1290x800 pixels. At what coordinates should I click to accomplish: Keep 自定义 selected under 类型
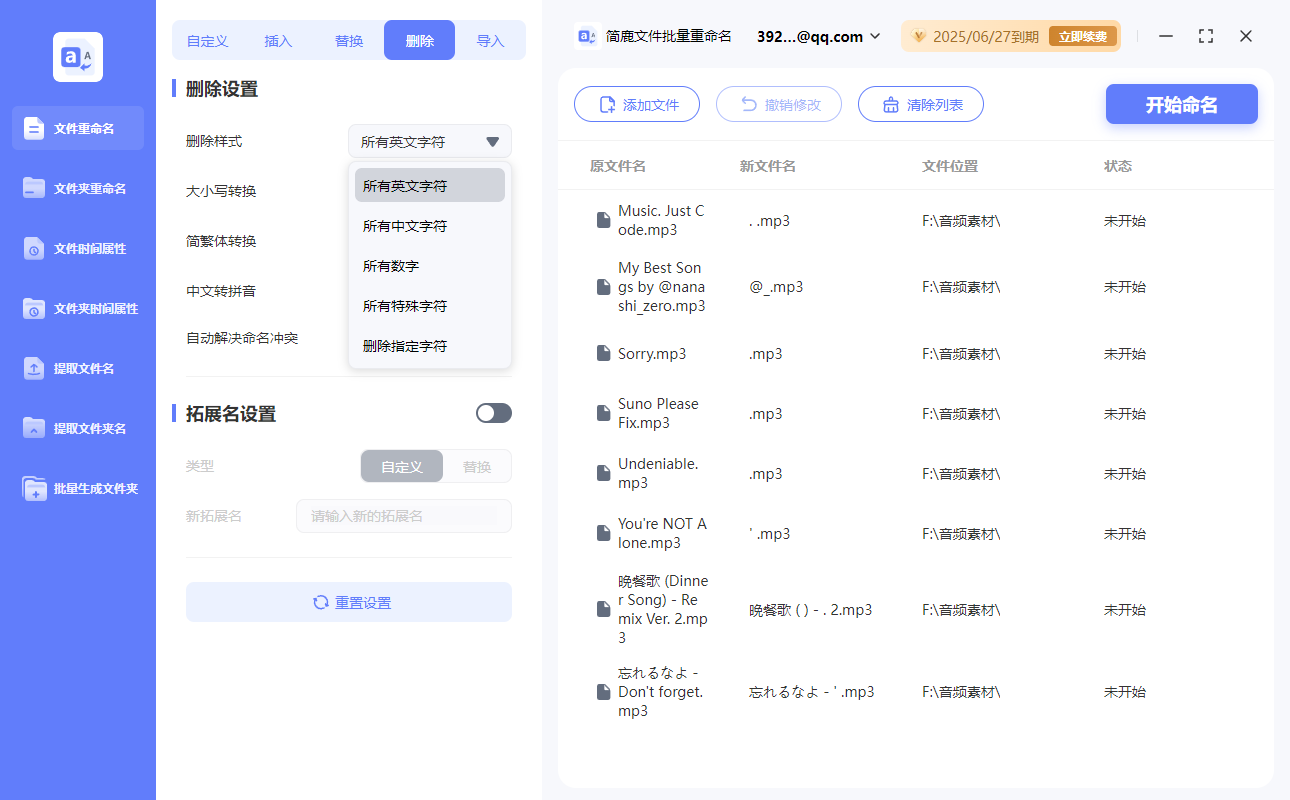pos(401,466)
